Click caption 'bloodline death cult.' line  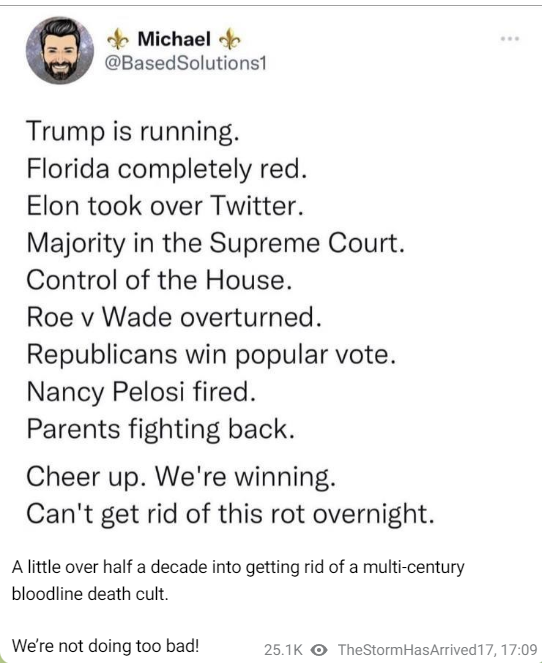(90, 594)
